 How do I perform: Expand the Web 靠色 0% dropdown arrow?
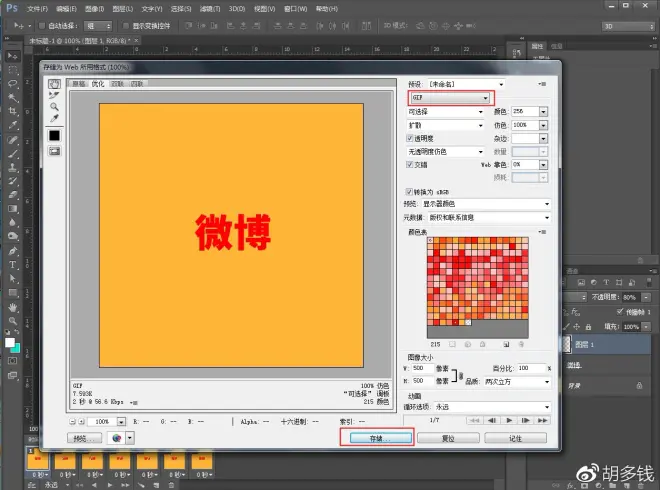(543, 165)
